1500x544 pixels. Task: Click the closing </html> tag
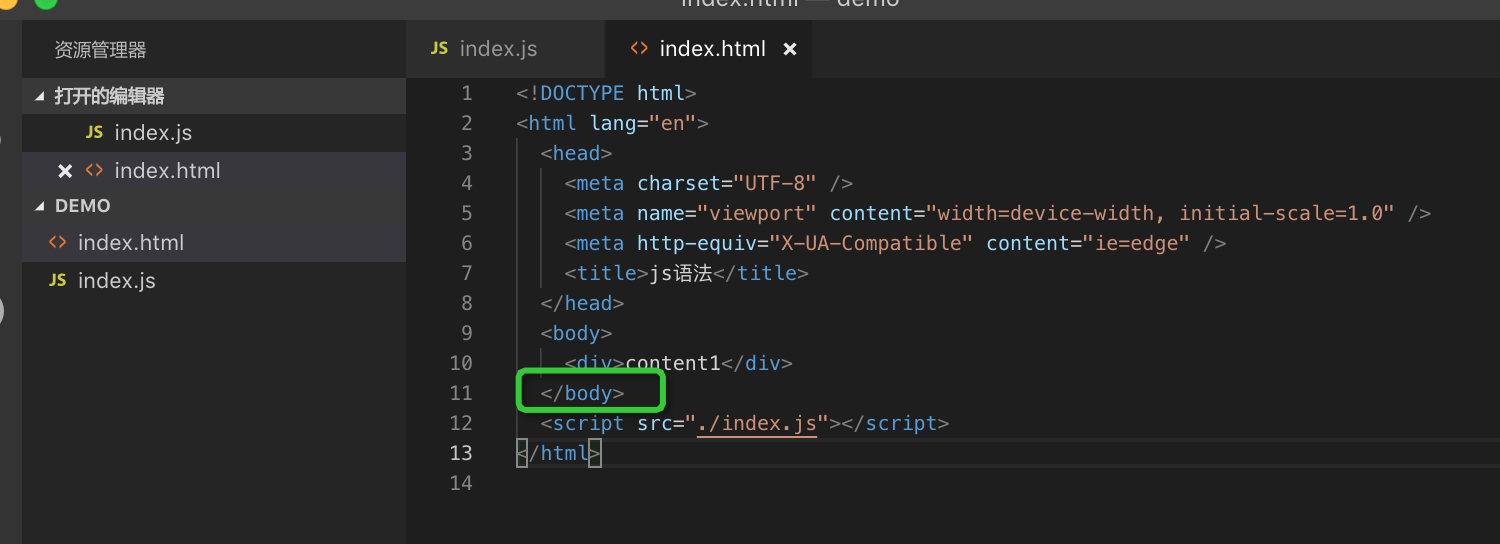click(558, 453)
